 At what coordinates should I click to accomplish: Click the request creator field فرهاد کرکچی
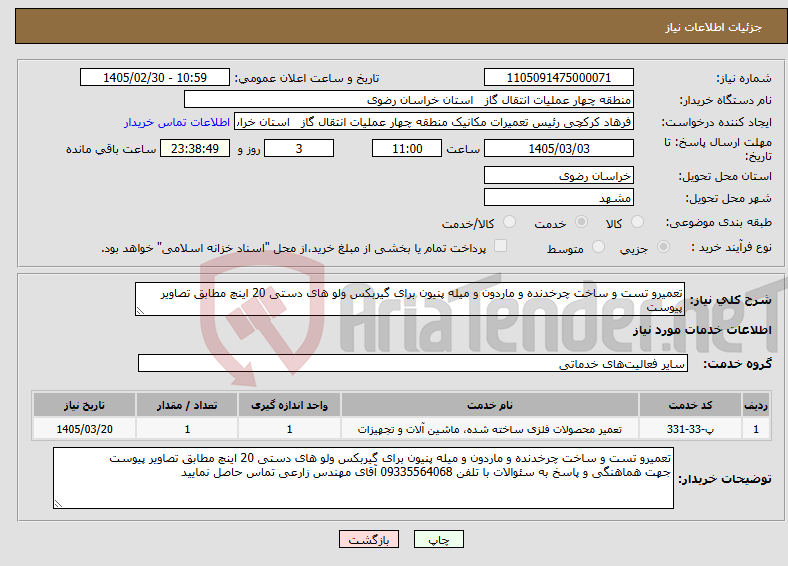tap(434, 122)
